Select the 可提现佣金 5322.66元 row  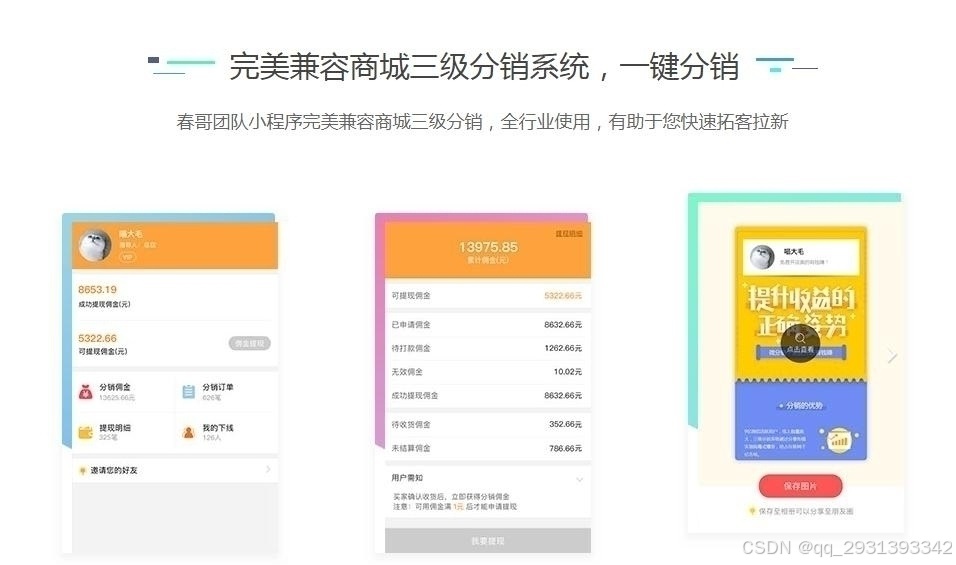coord(487,296)
